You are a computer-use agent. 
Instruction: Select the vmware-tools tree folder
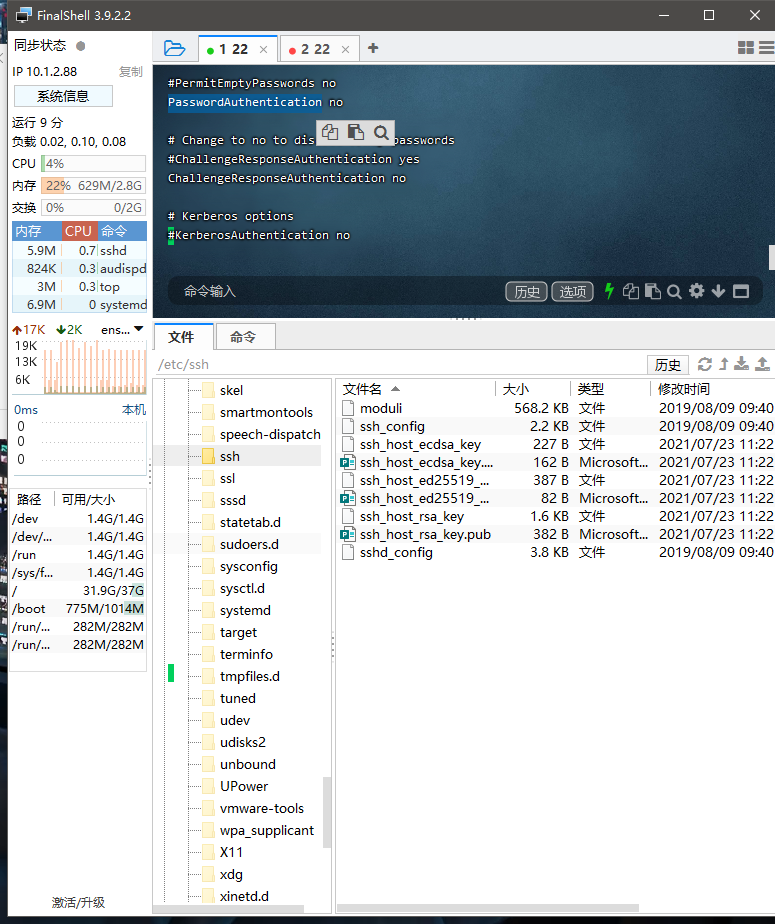click(x=262, y=808)
